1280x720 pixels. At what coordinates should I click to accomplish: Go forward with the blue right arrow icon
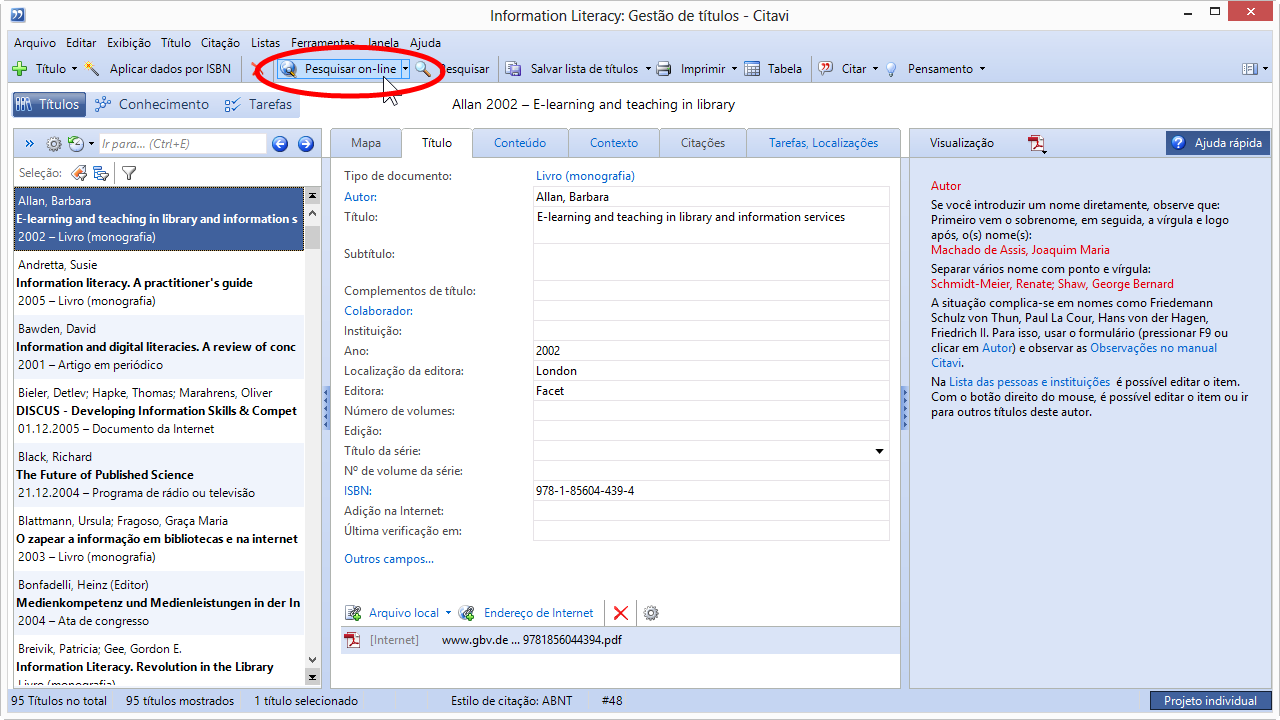306,144
